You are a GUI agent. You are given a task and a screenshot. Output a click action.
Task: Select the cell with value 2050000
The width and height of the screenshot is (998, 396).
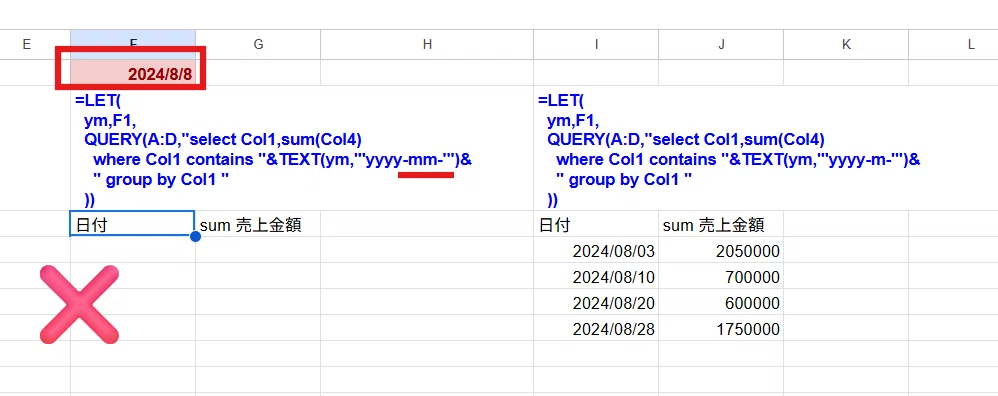(x=721, y=250)
